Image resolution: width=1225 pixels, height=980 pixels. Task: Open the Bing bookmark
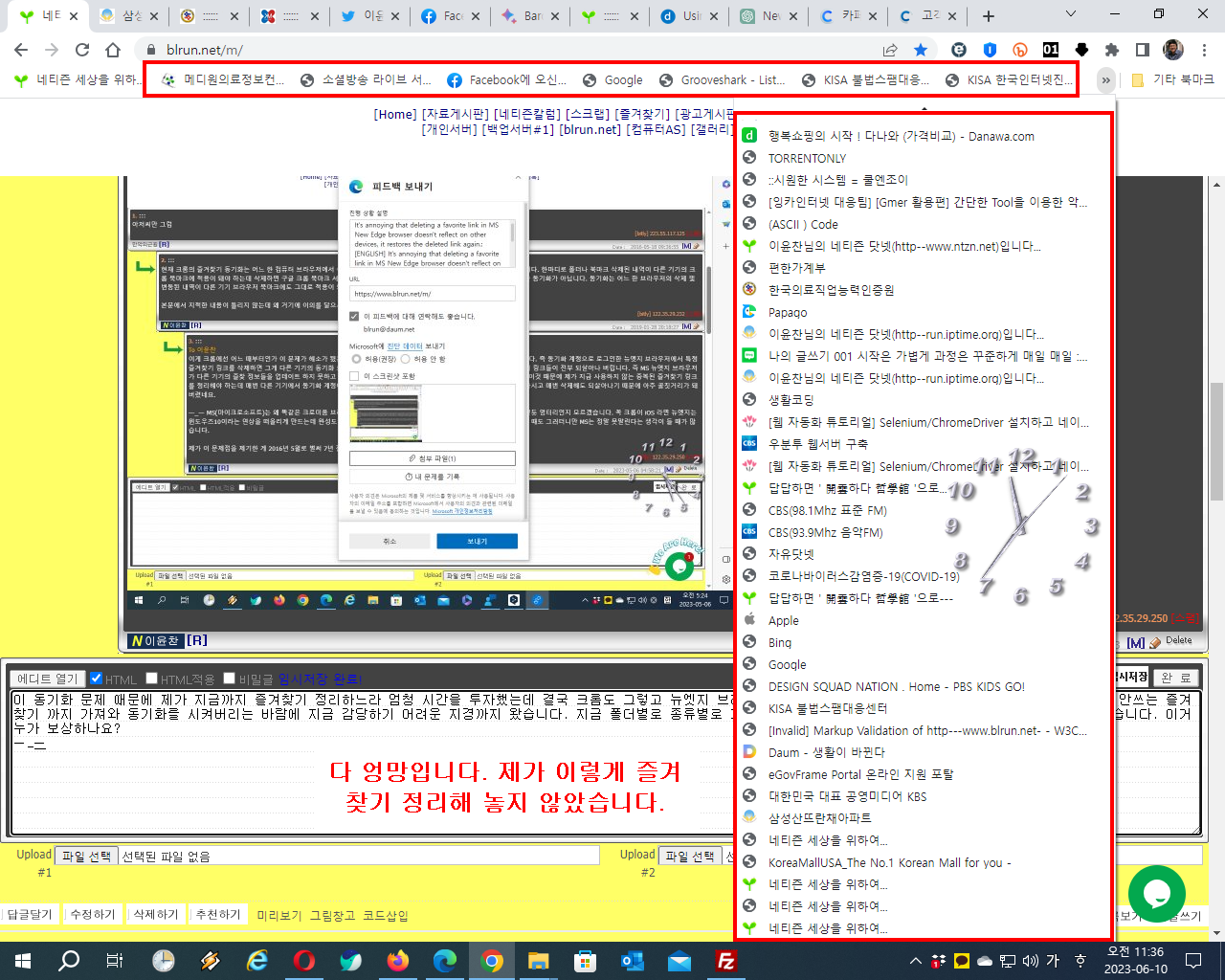pos(780,642)
